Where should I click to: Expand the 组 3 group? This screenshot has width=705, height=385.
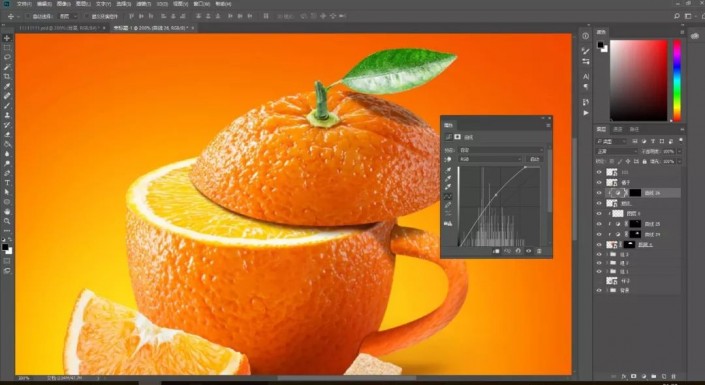pyautogui.click(x=607, y=255)
